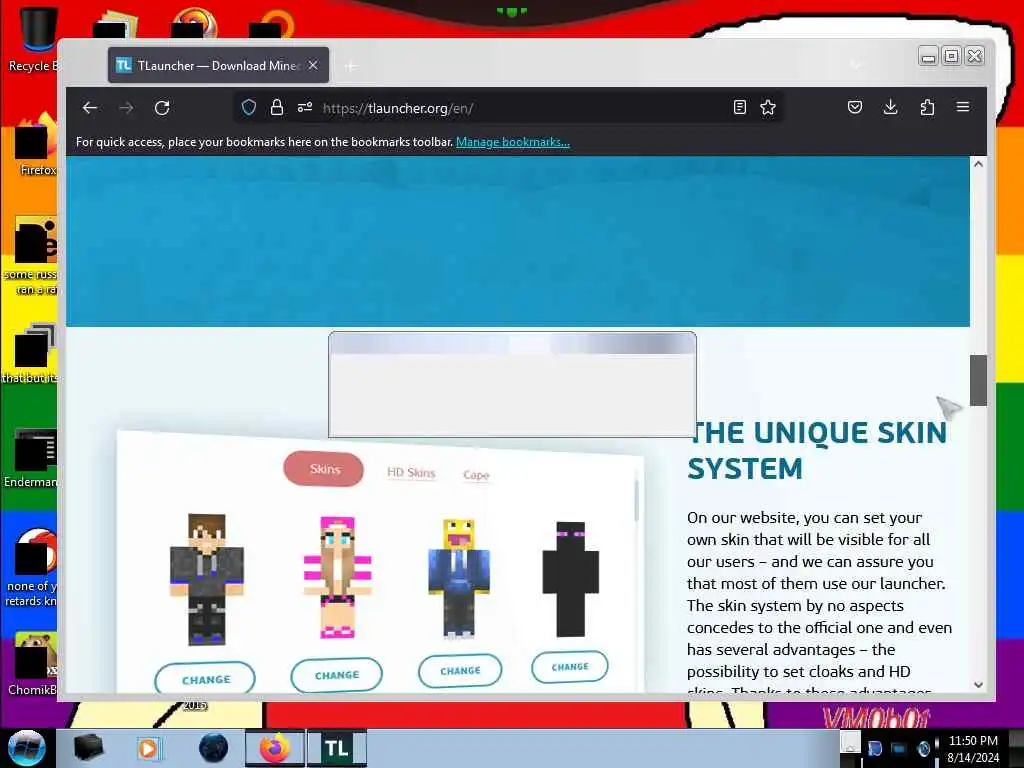Maximize the Firefox window

click(952, 56)
